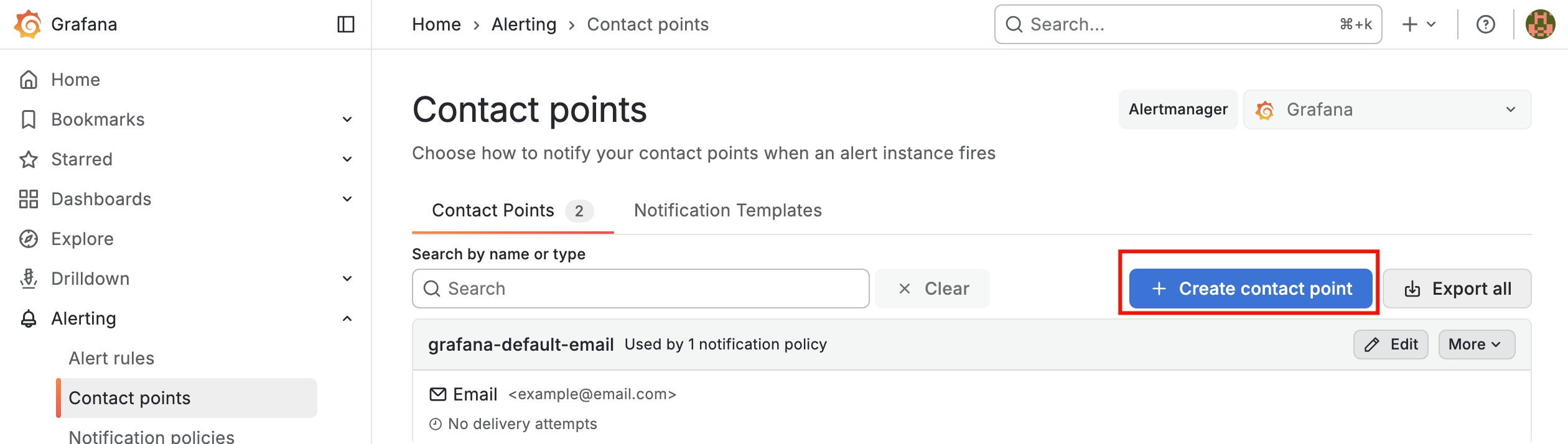Viewport: 1568px width, 444px height.
Task: Open Alert rules in sidebar
Action: 111,358
